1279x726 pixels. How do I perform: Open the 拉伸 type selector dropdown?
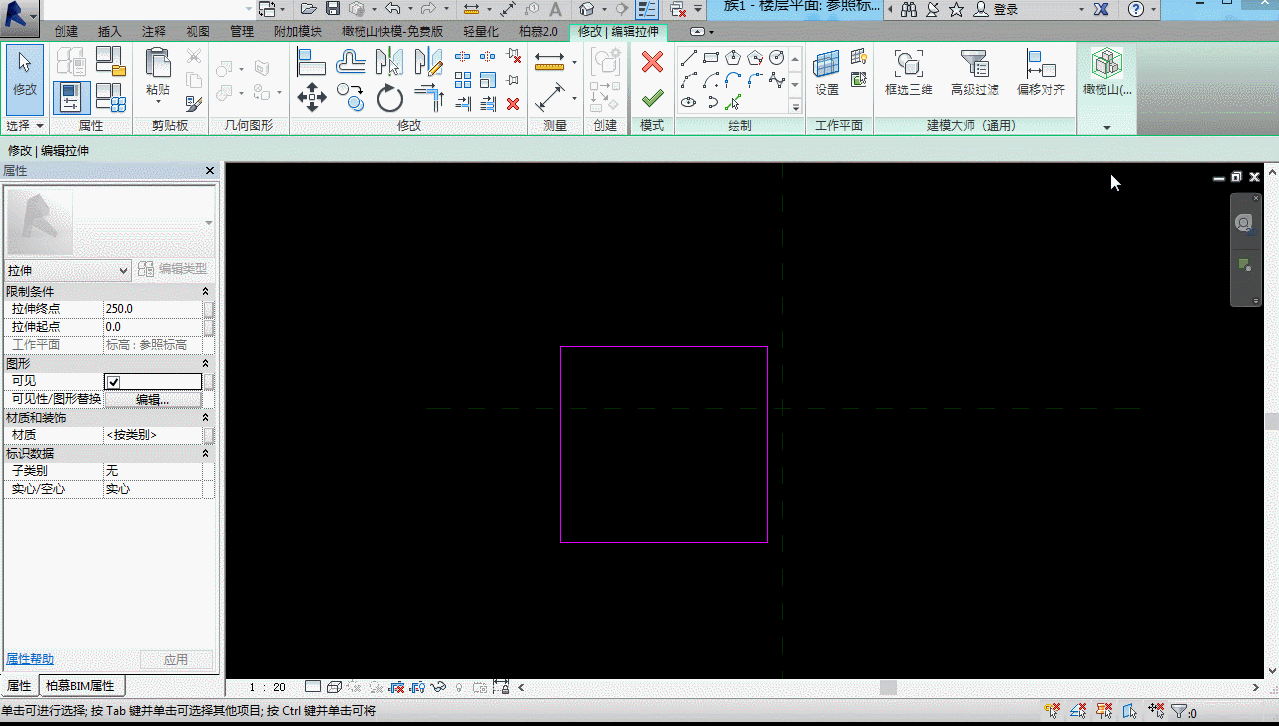click(x=68, y=270)
